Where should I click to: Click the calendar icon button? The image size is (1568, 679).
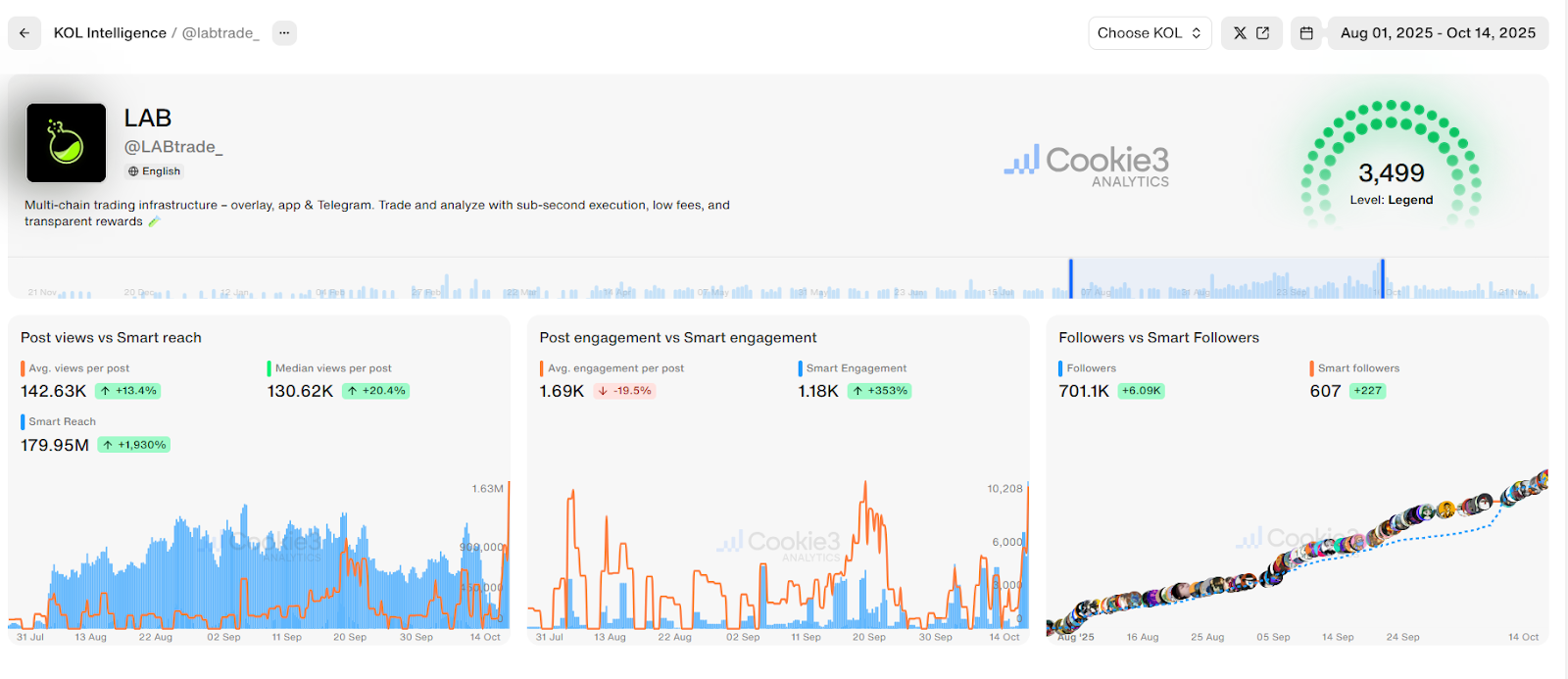[x=1306, y=33]
